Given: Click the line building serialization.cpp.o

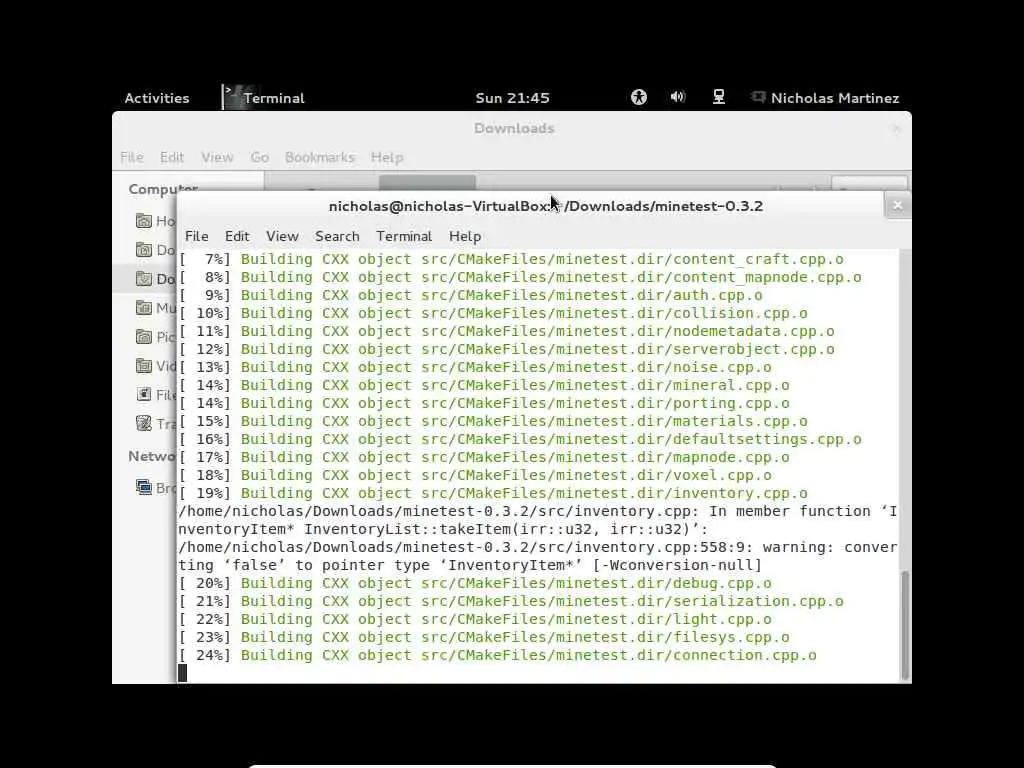Looking at the screenshot, I should coord(511,601).
